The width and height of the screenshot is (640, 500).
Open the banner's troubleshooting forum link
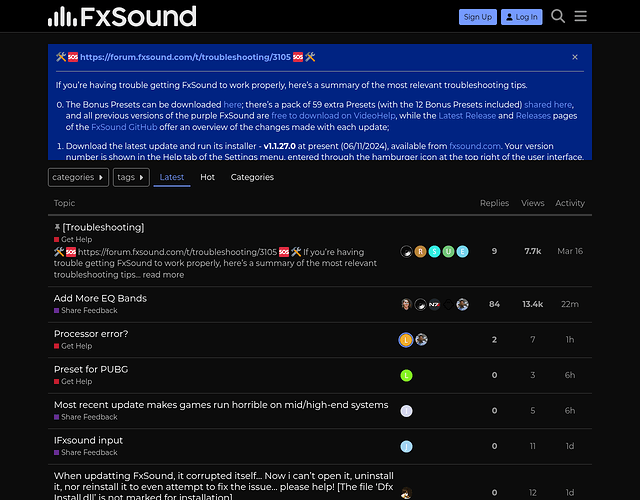[185, 57]
